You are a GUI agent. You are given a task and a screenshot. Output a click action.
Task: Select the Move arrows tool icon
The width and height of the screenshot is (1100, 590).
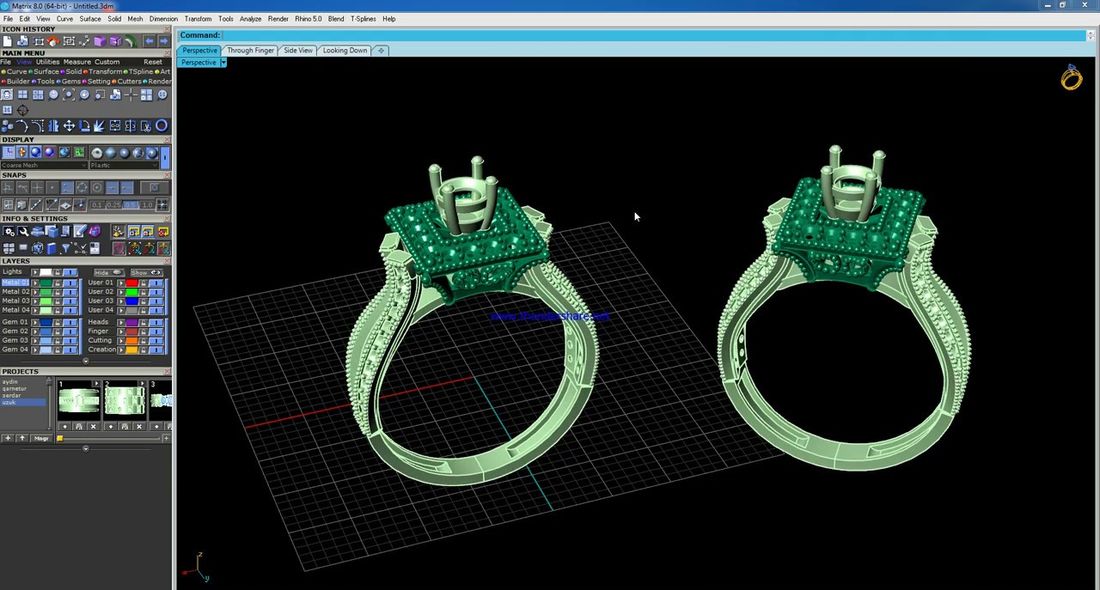[69, 126]
